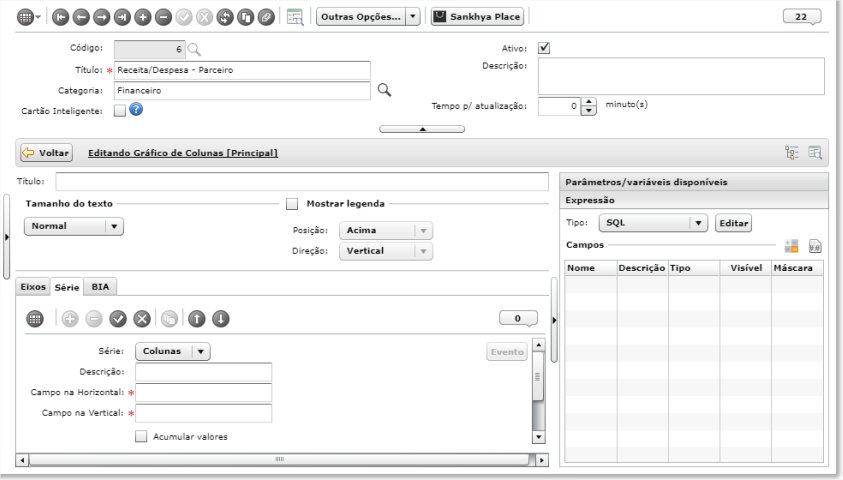Open grid mode dropdown arrow
This screenshot has width=843, height=480.
(x=38, y=17)
